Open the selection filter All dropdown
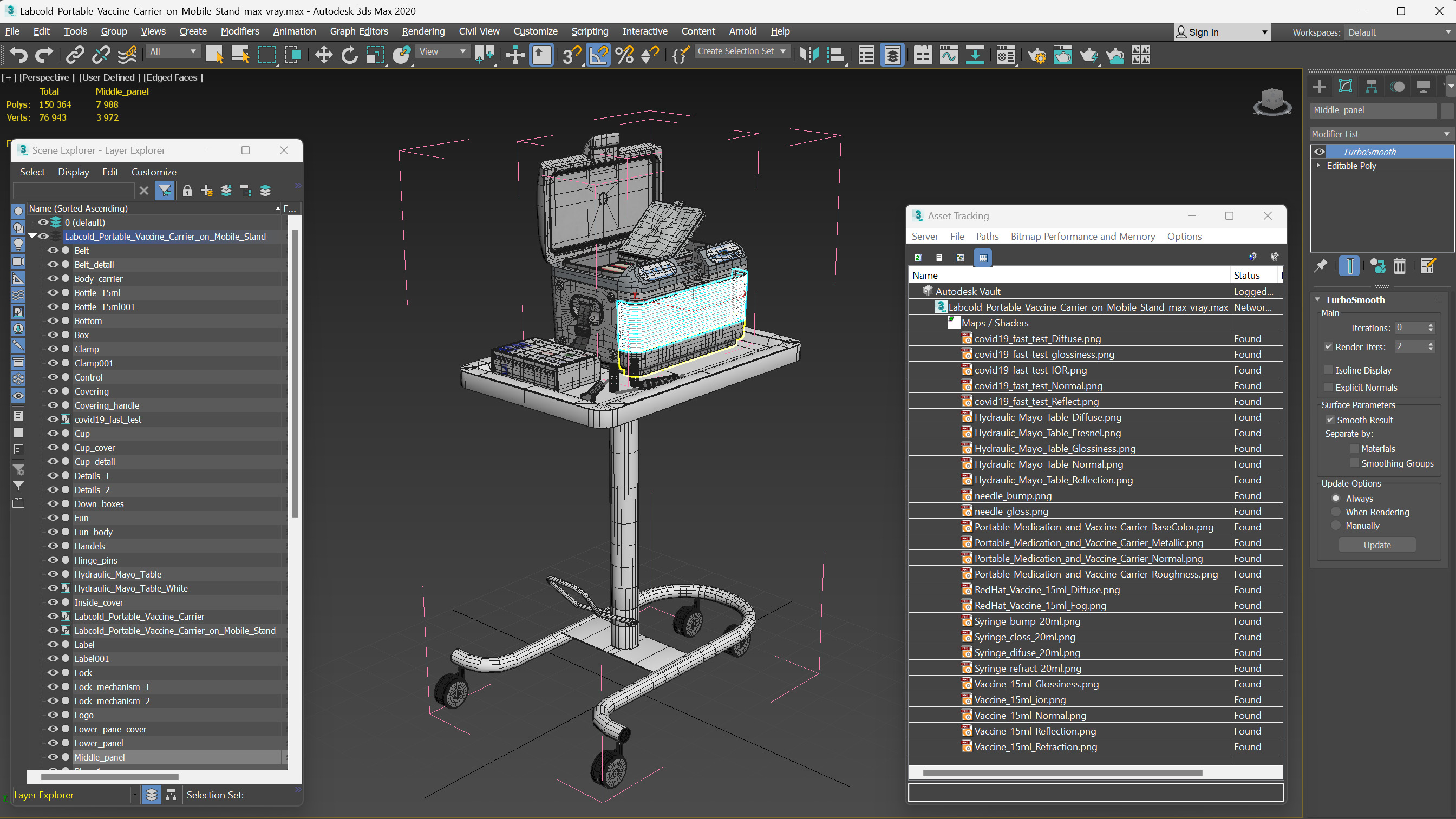 [x=173, y=51]
